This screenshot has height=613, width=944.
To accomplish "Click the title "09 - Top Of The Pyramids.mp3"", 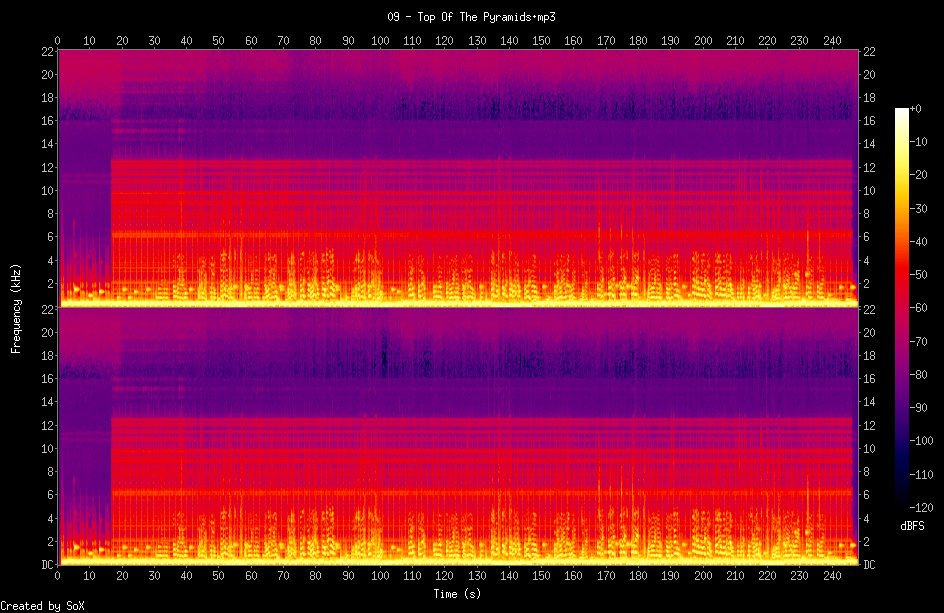I will (x=471, y=17).
